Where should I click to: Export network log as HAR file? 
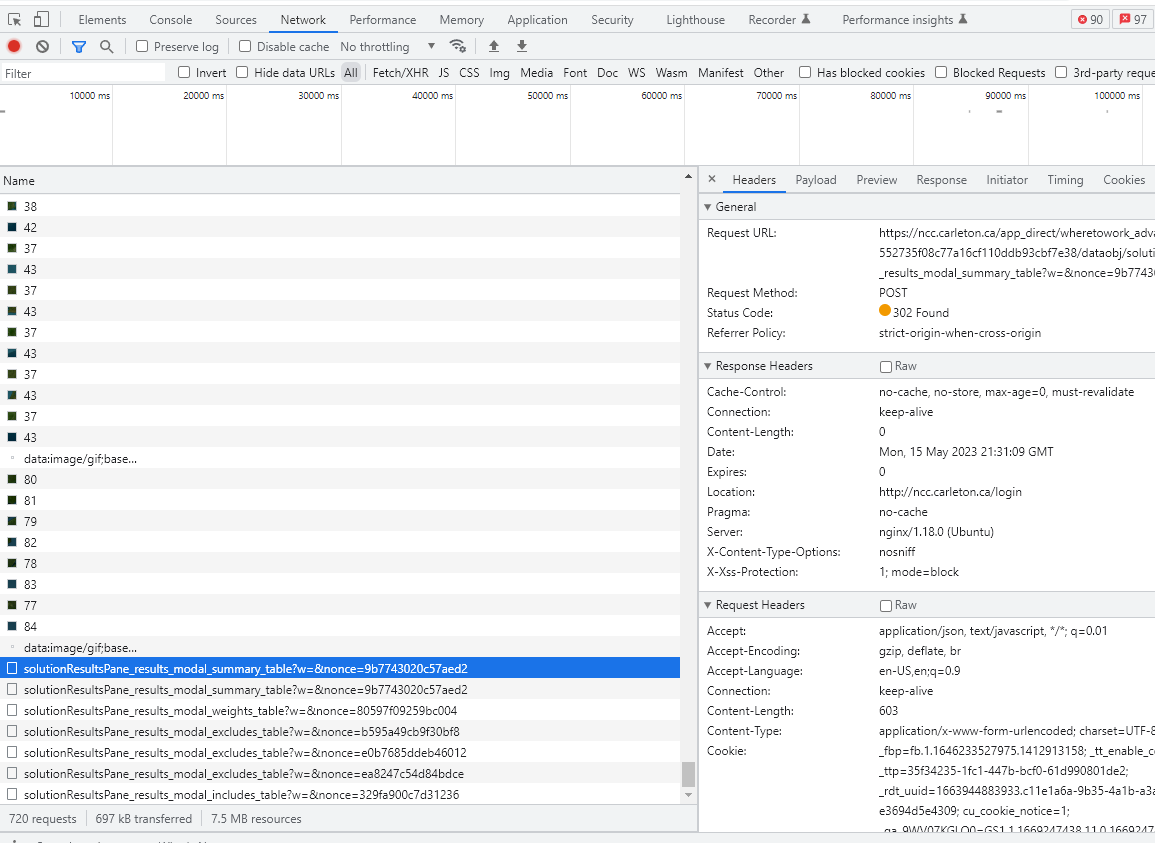[521, 46]
